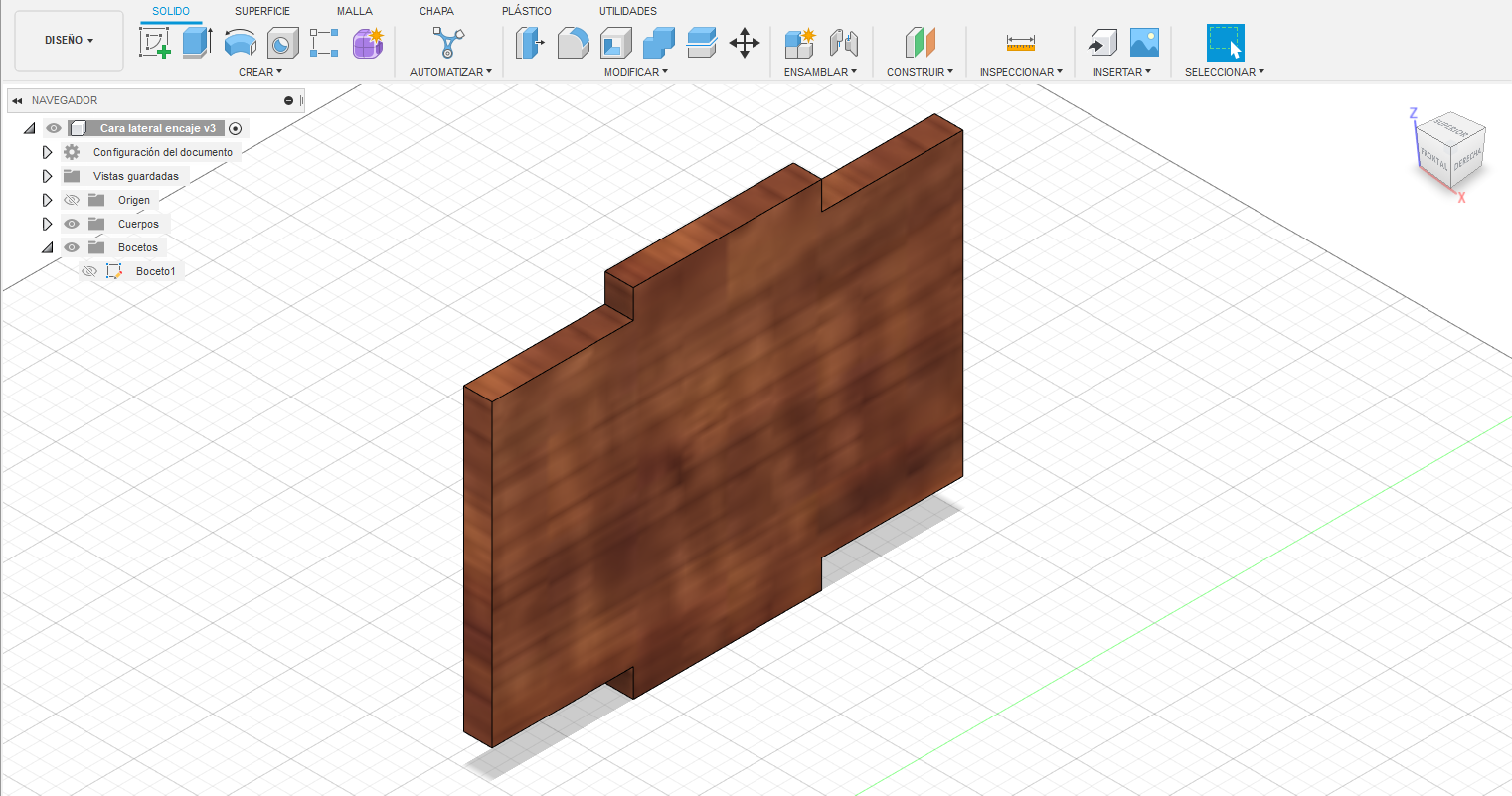Click the Cara lateral encaje v3 name
The image size is (1512, 796).
[157, 128]
